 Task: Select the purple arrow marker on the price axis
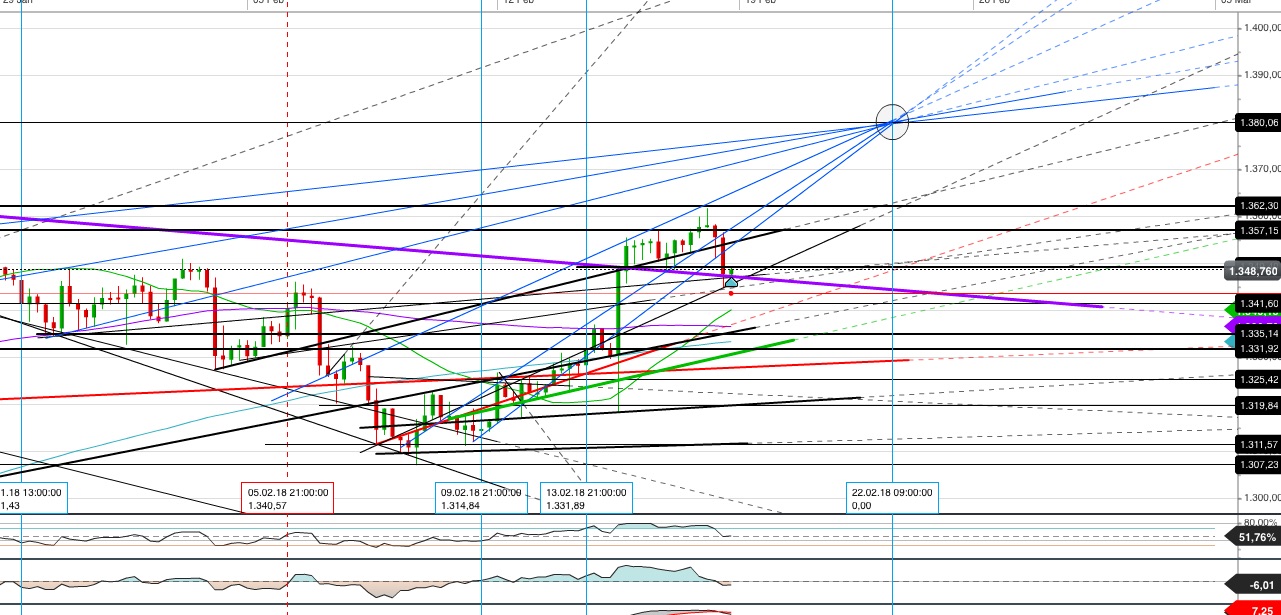[x=1231, y=325]
